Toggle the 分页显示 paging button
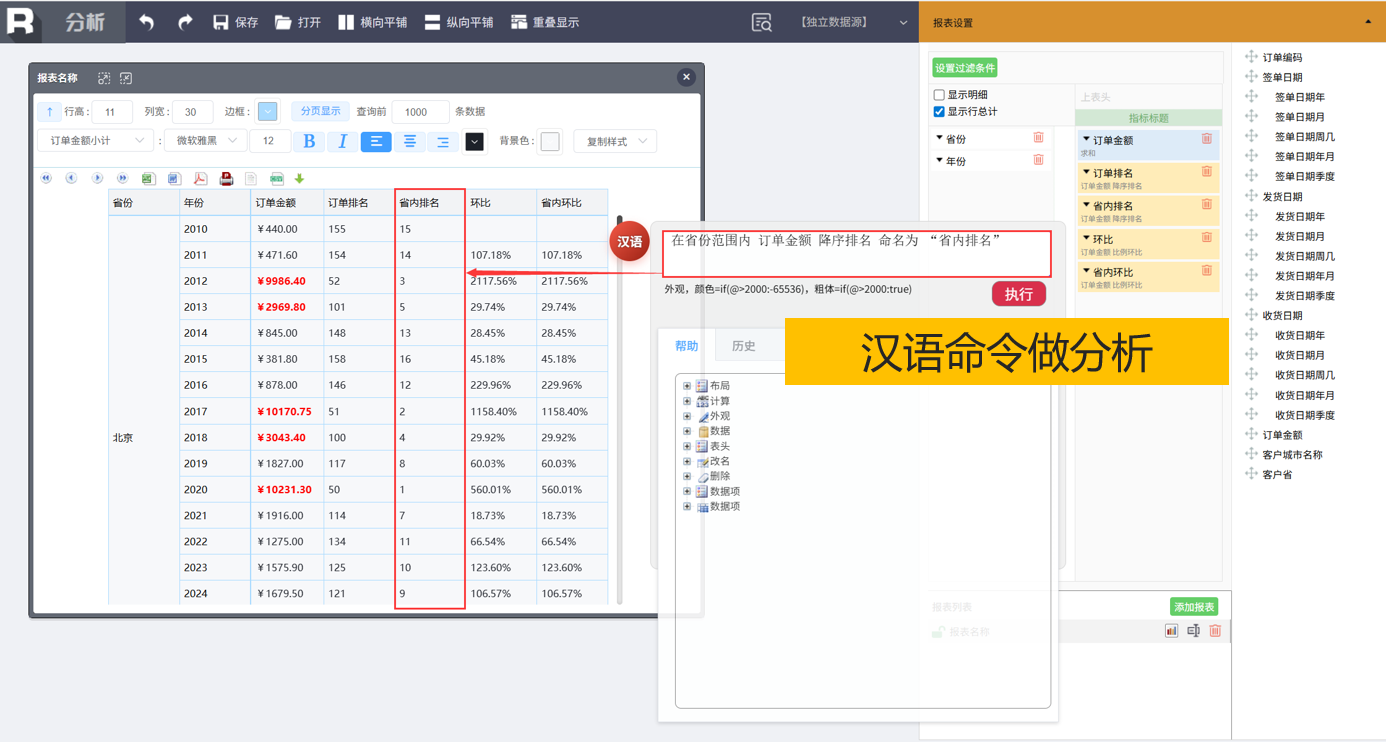Screen dimensions: 1386x742 [x=320, y=111]
